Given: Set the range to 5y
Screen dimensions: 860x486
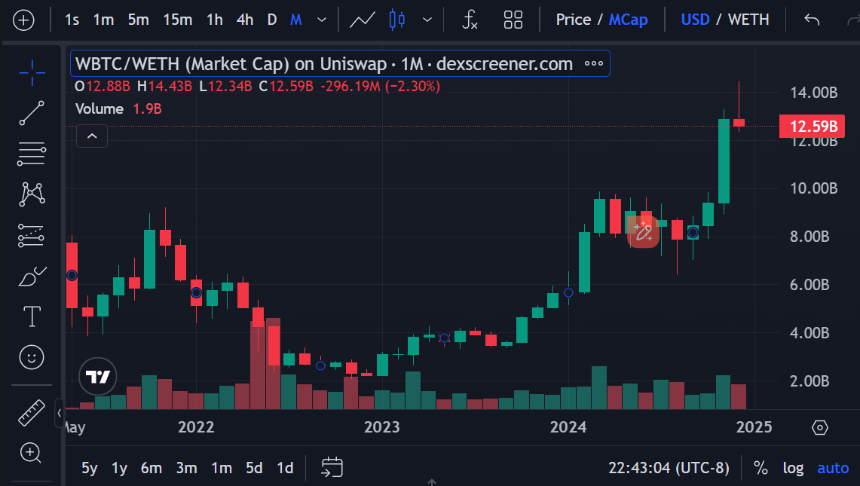Looking at the screenshot, I should pos(89,468).
